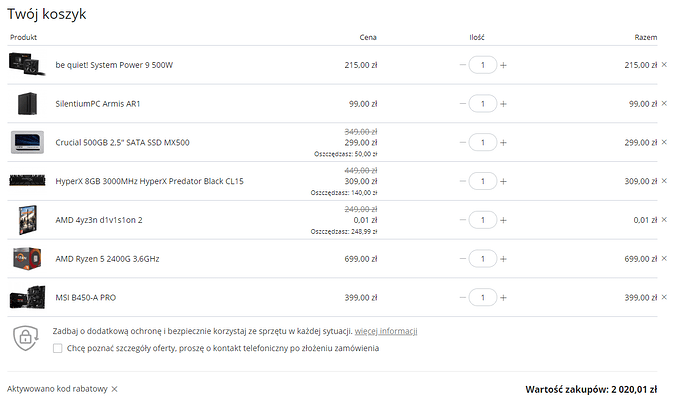Remove SilentiumPC Armis AR1 from cart
690x399 pixels.
664,103
